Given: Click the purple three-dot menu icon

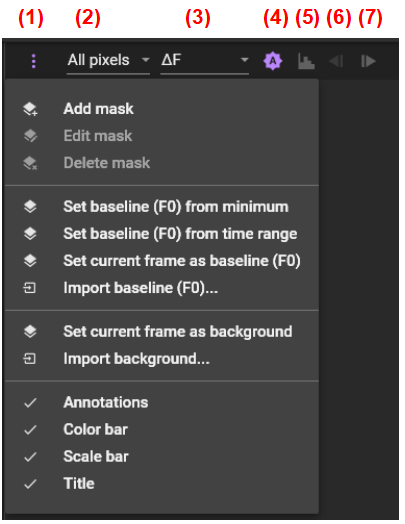Looking at the screenshot, I should point(33,61).
